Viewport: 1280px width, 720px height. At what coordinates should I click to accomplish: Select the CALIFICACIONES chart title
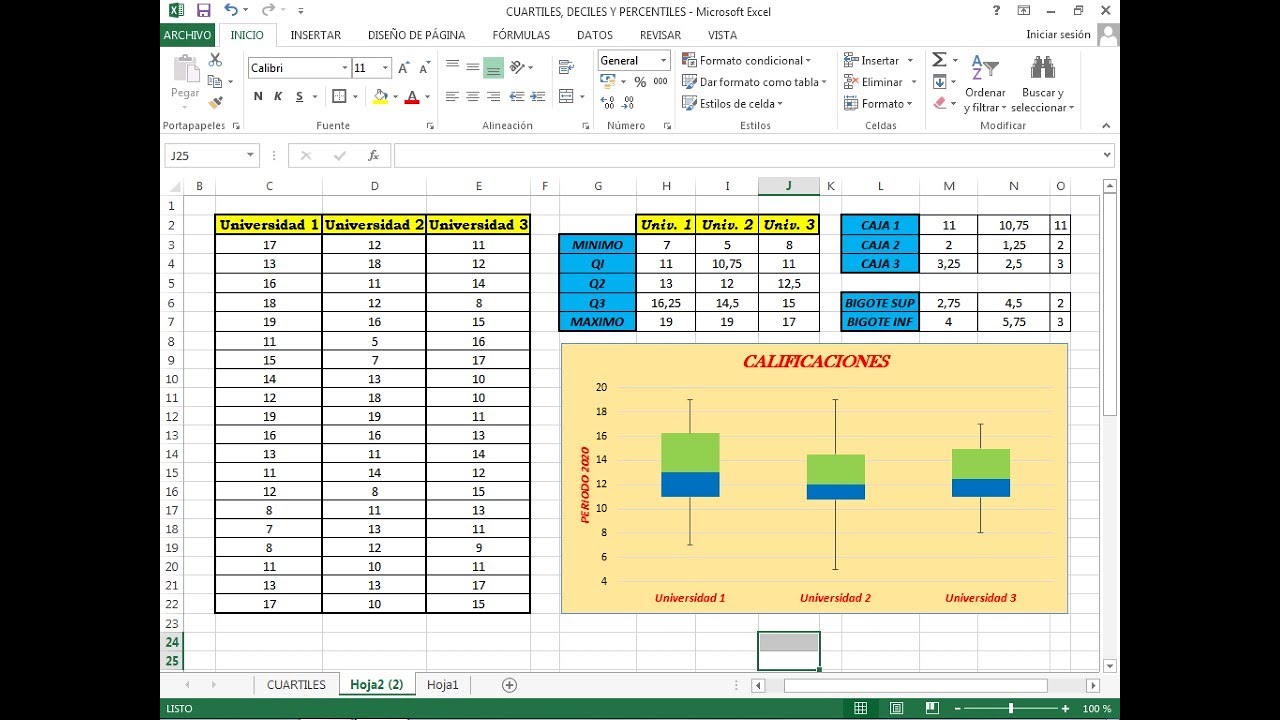pyautogui.click(x=816, y=361)
